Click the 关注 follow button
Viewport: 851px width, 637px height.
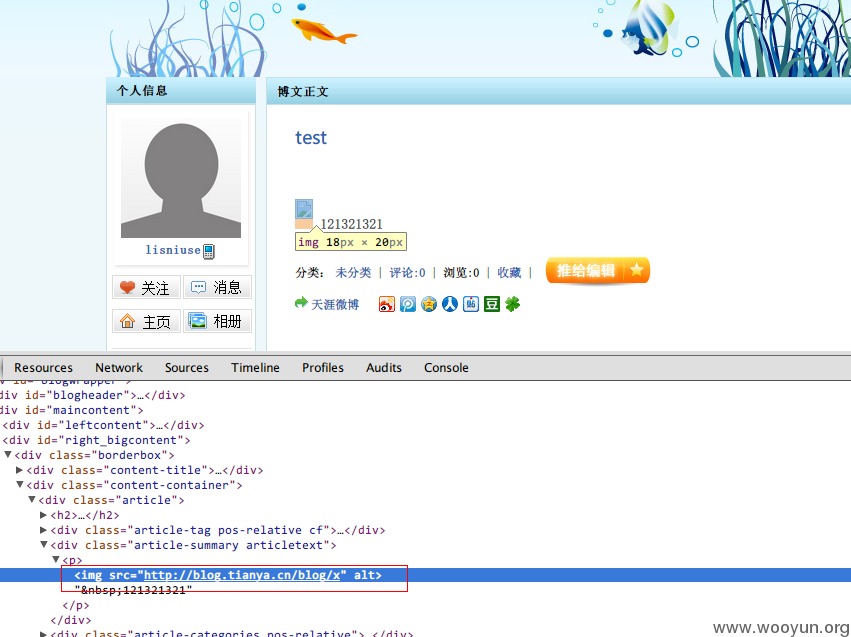click(x=146, y=287)
